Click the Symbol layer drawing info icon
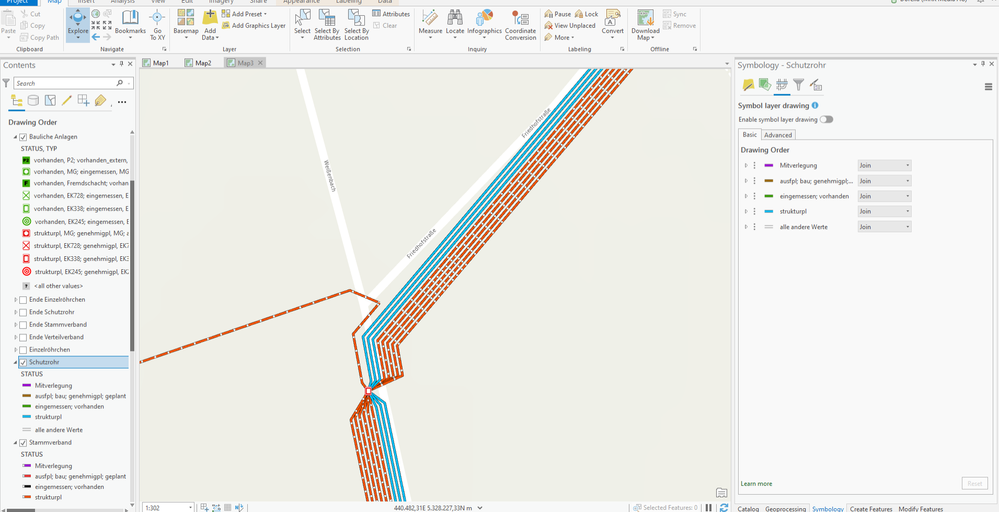The width and height of the screenshot is (999, 512). pos(815,106)
